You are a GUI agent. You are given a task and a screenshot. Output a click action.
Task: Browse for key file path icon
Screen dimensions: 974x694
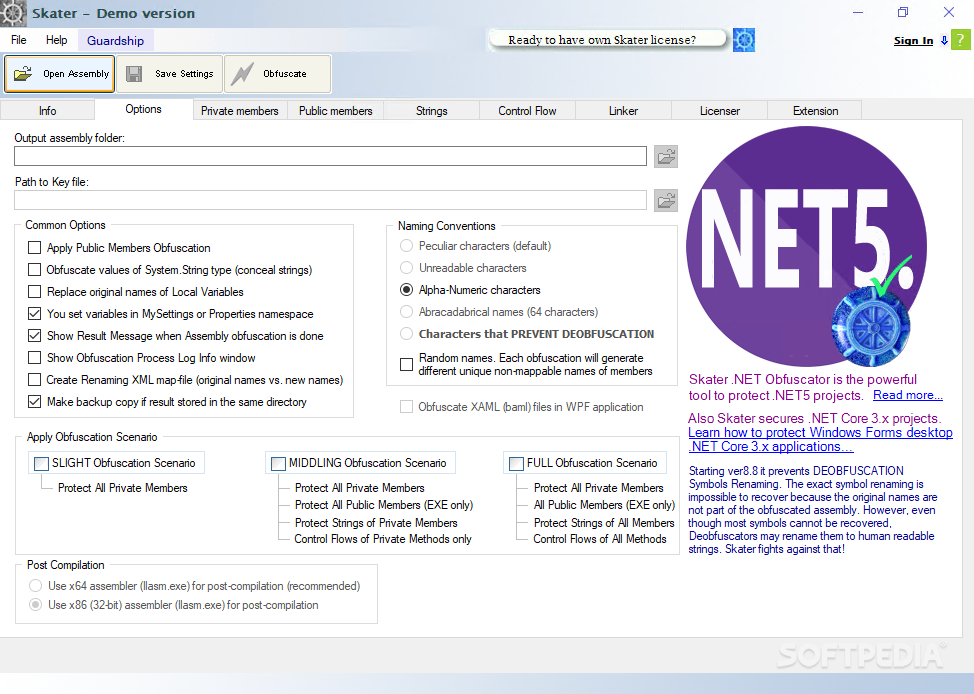(x=666, y=200)
